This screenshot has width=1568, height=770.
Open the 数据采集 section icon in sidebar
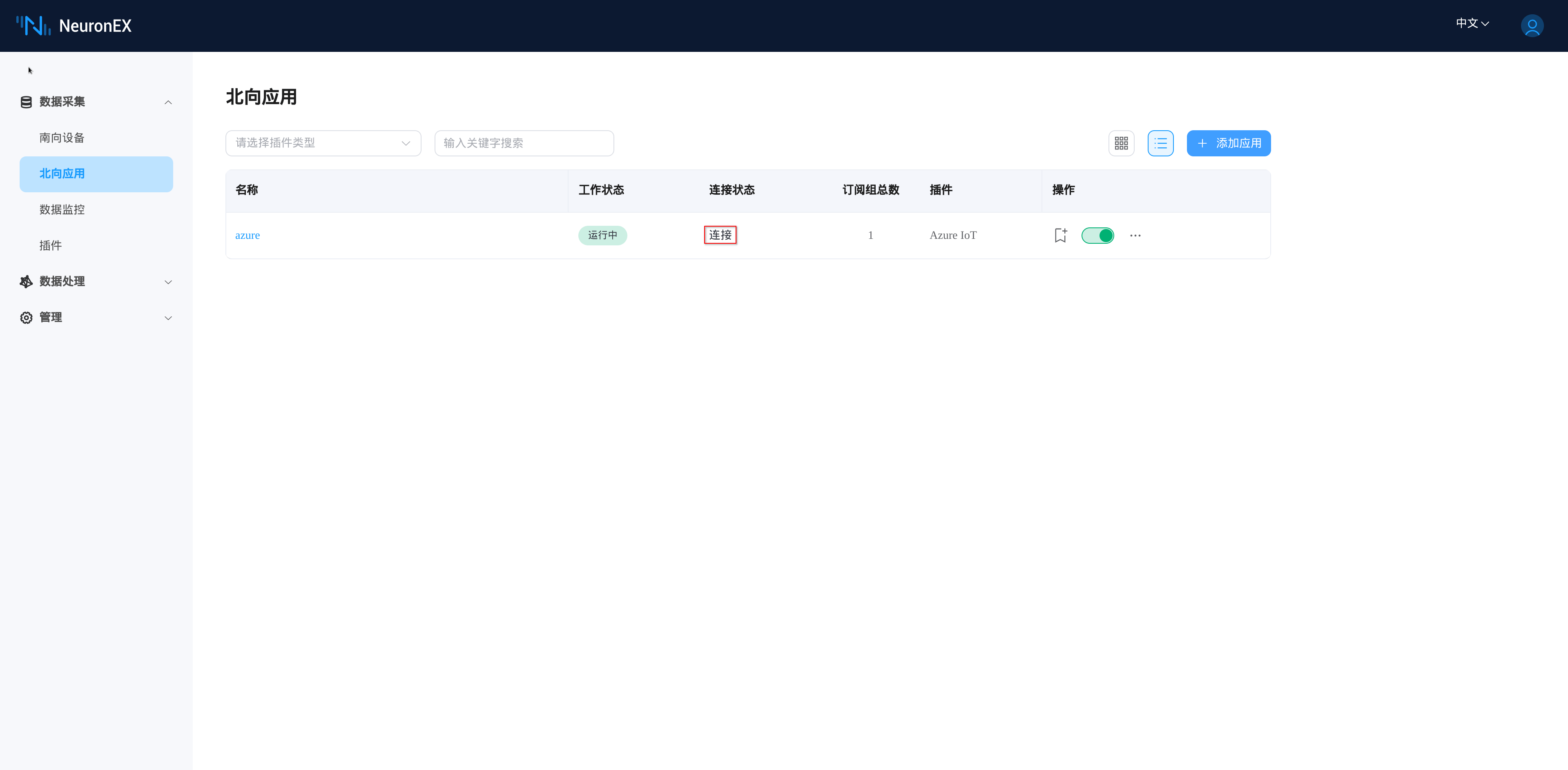point(26,102)
